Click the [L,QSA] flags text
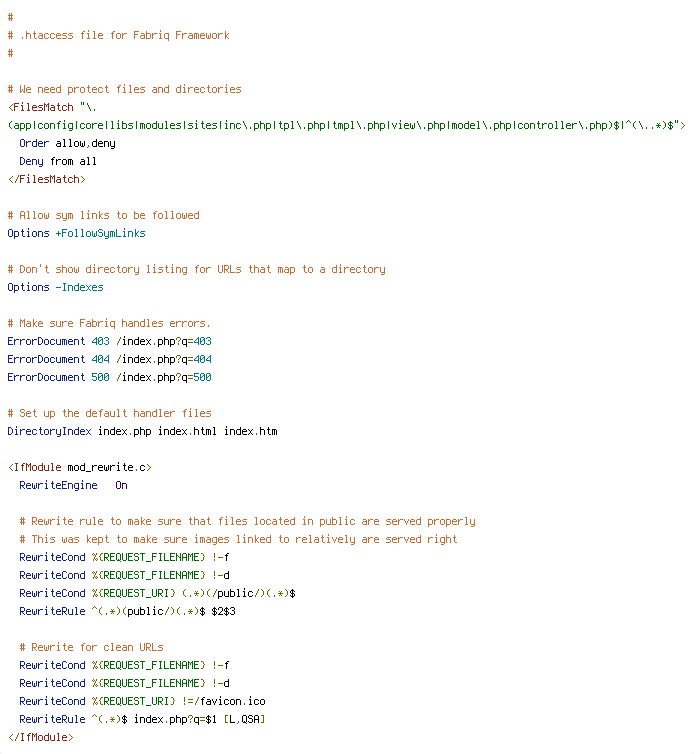 tap(244, 719)
